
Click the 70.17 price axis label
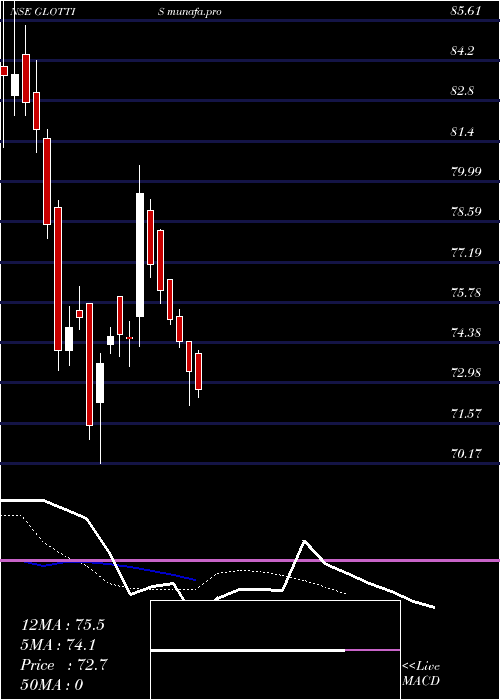point(466,454)
